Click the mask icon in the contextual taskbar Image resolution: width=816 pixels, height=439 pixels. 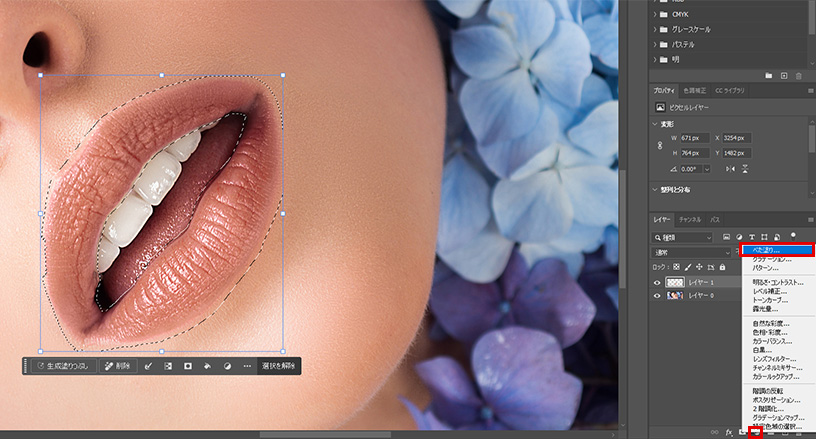click(187, 367)
